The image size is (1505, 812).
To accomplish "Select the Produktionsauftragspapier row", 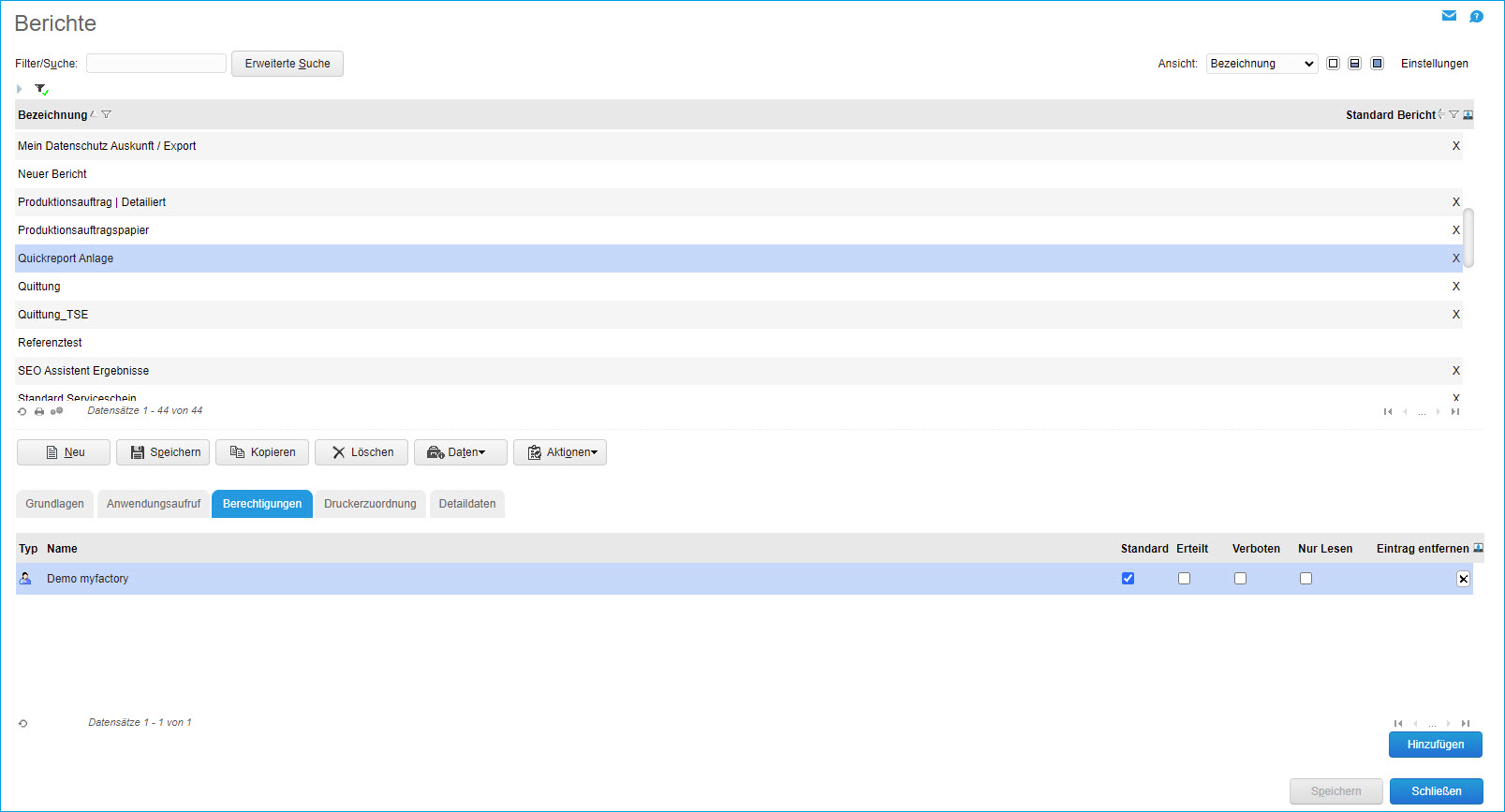I will 739,230.
